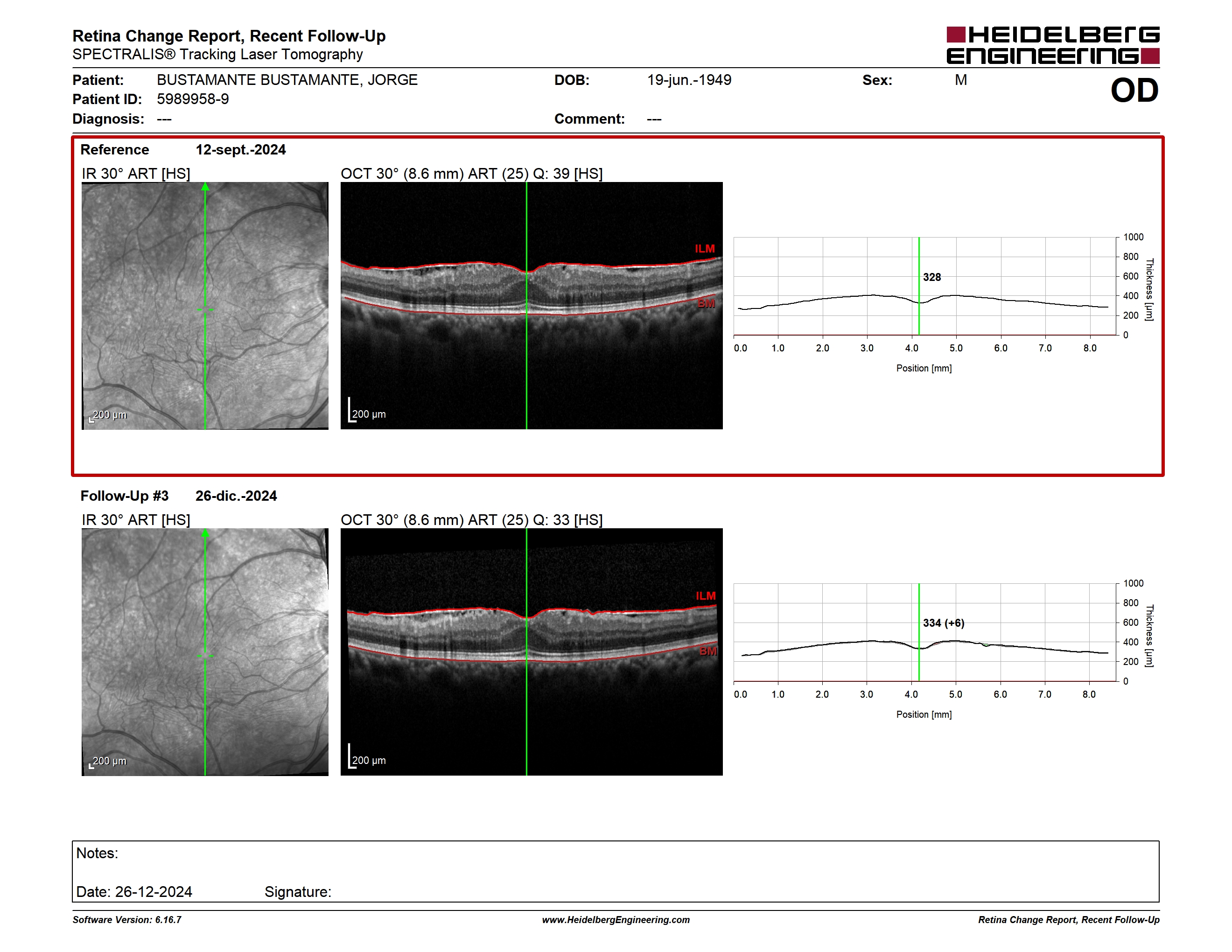The width and height of the screenshot is (1232, 952).
Task: Click the ILM label in follow-up OCT
Action: point(706,596)
